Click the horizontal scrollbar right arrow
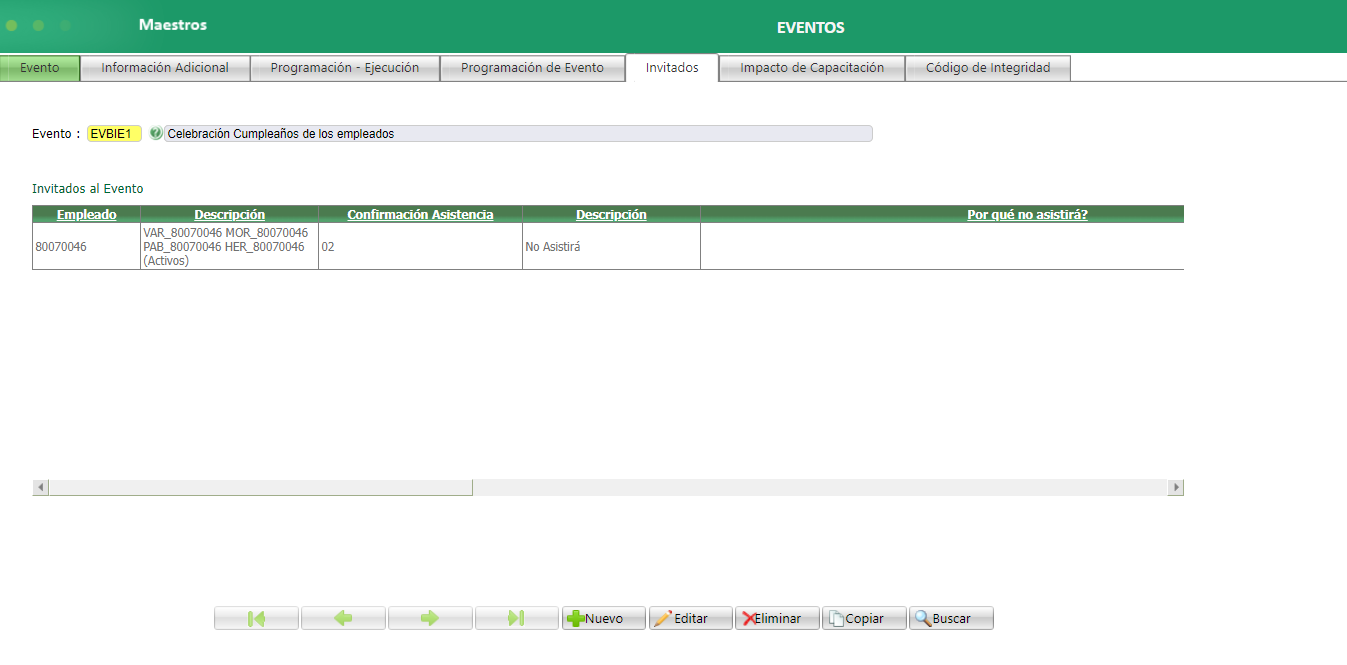Screen dimensions: 1347x665 coord(1176,487)
